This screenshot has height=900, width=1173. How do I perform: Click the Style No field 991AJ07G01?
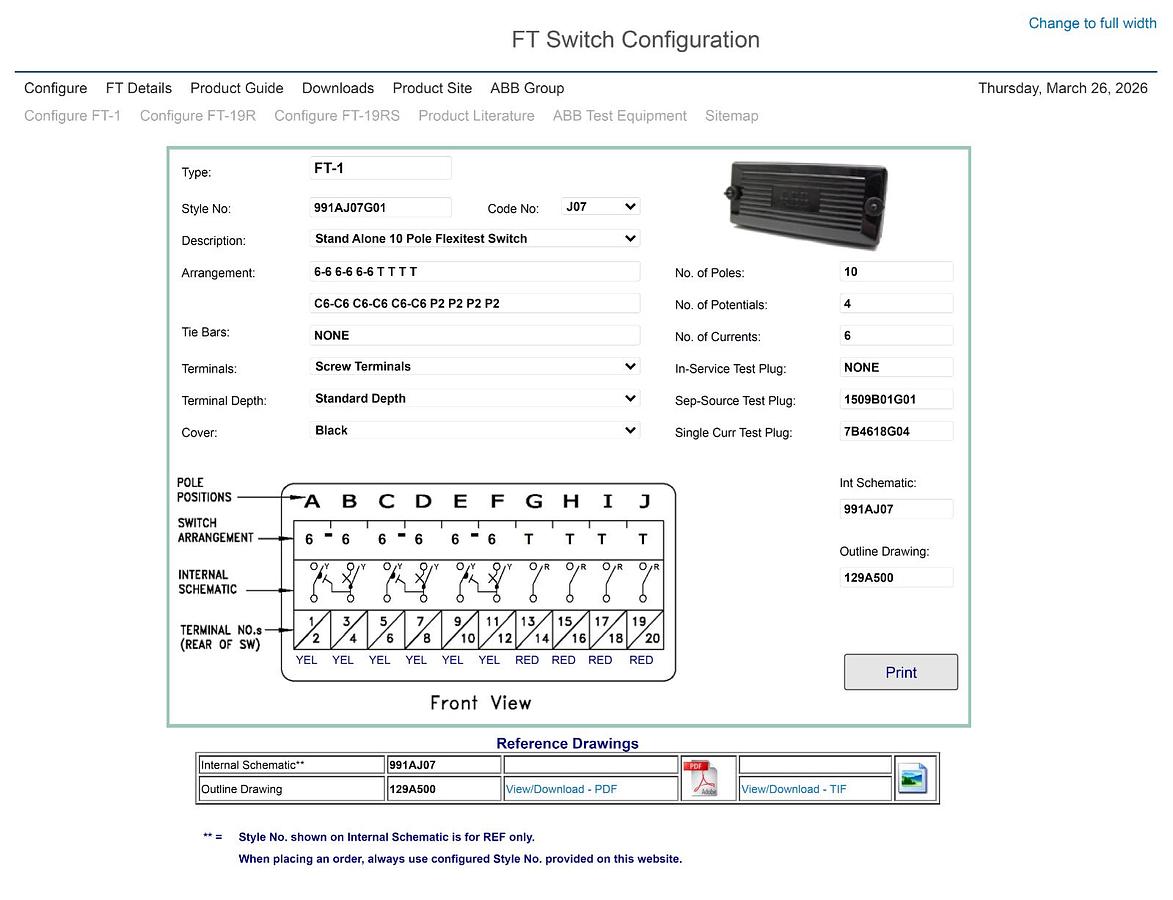click(380, 207)
